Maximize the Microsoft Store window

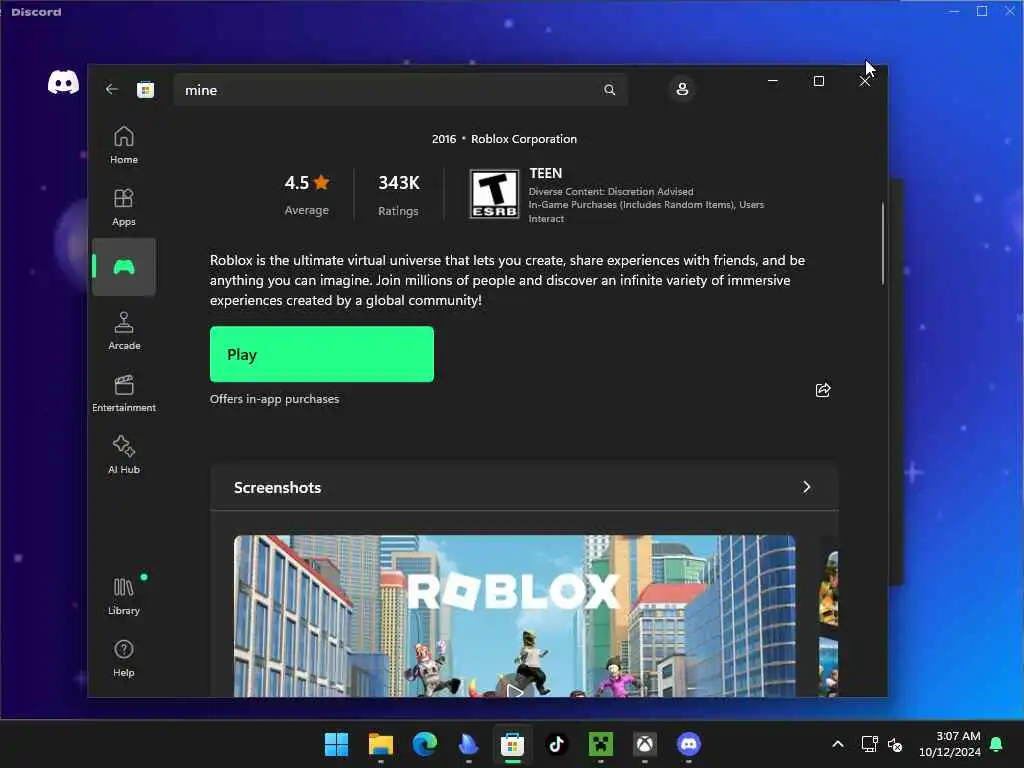coord(818,81)
